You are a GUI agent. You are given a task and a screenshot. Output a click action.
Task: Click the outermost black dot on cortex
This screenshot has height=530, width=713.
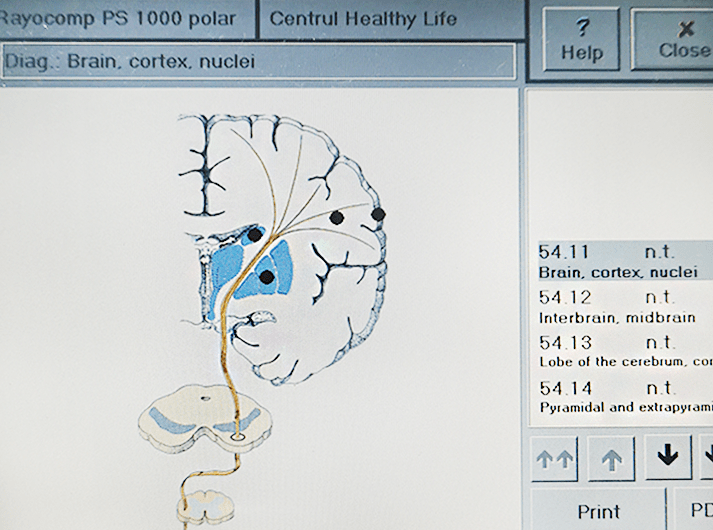pyautogui.click(x=378, y=213)
